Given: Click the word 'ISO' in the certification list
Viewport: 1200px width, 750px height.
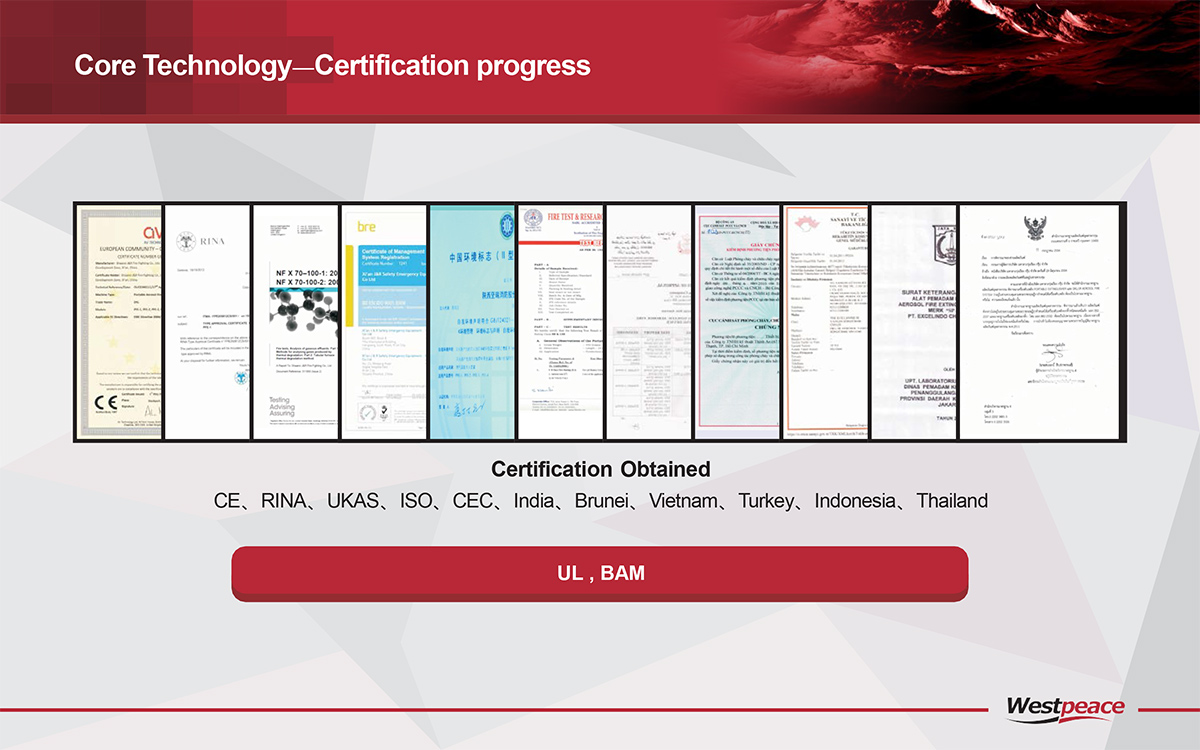Looking at the screenshot, I should coord(416,500).
